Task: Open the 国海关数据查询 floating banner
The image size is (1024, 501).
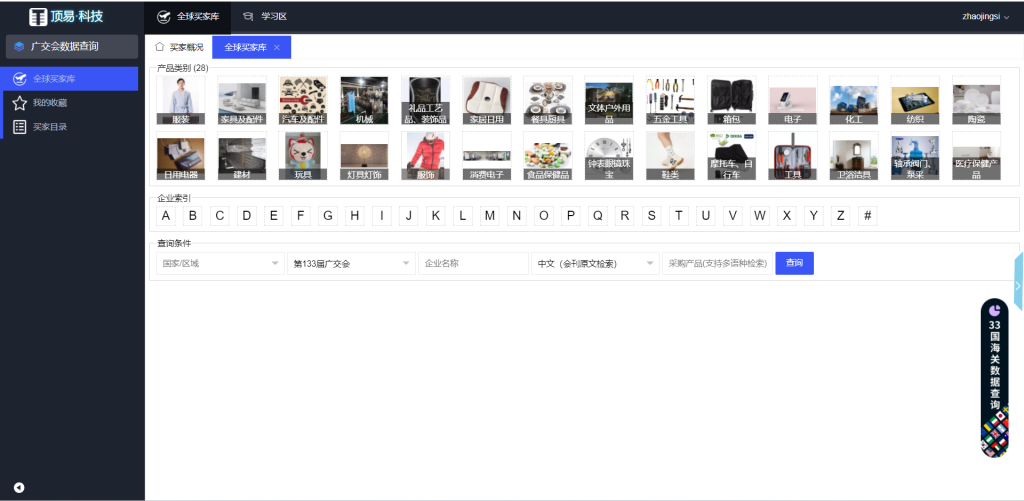Action: 994,378
